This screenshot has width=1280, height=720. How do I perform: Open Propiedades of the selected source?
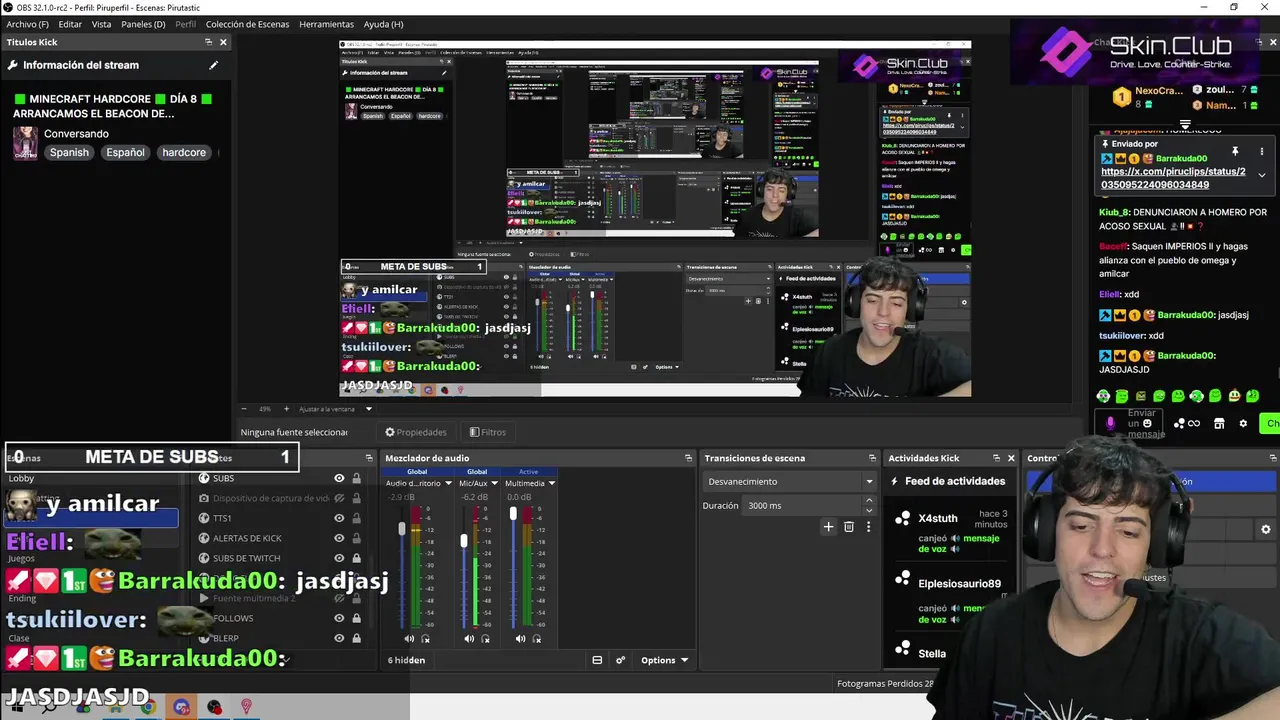coord(416,432)
